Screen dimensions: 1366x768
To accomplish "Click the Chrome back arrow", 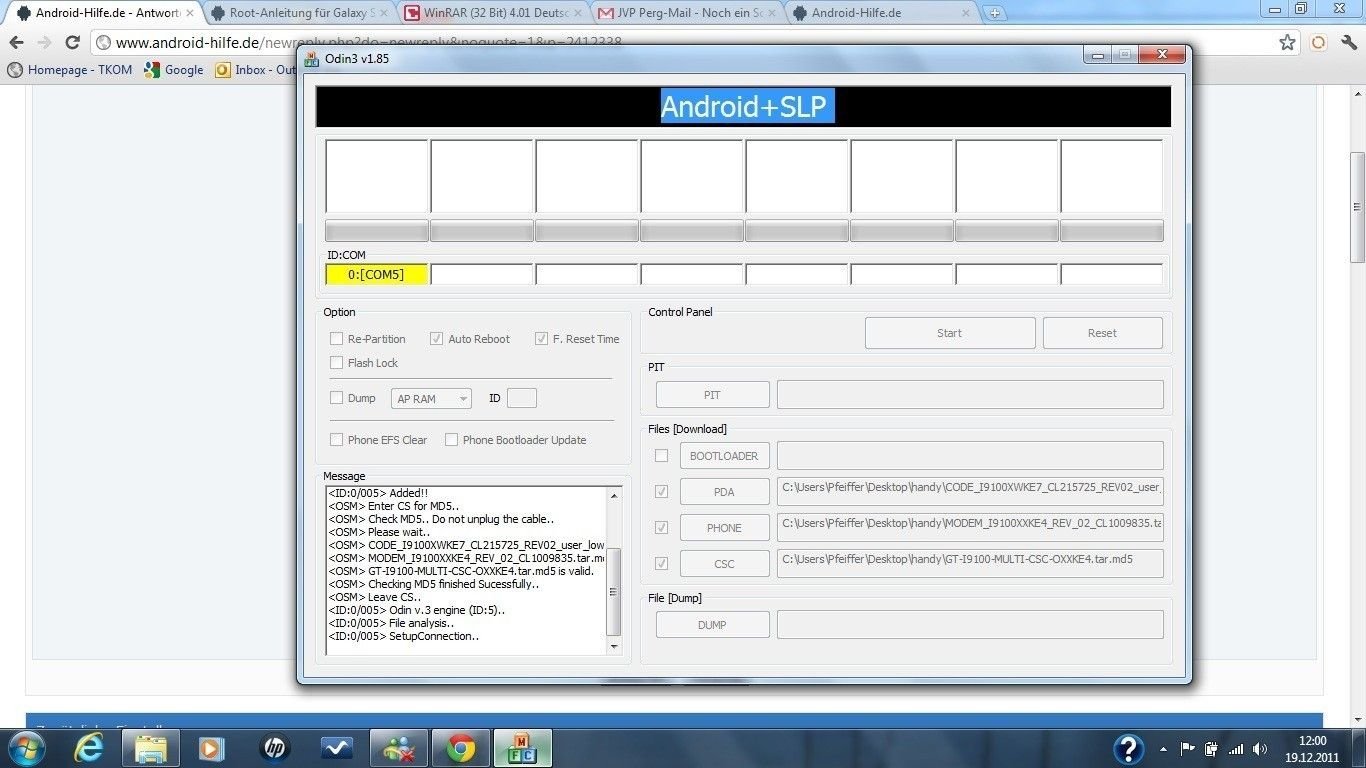I will point(16,43).
